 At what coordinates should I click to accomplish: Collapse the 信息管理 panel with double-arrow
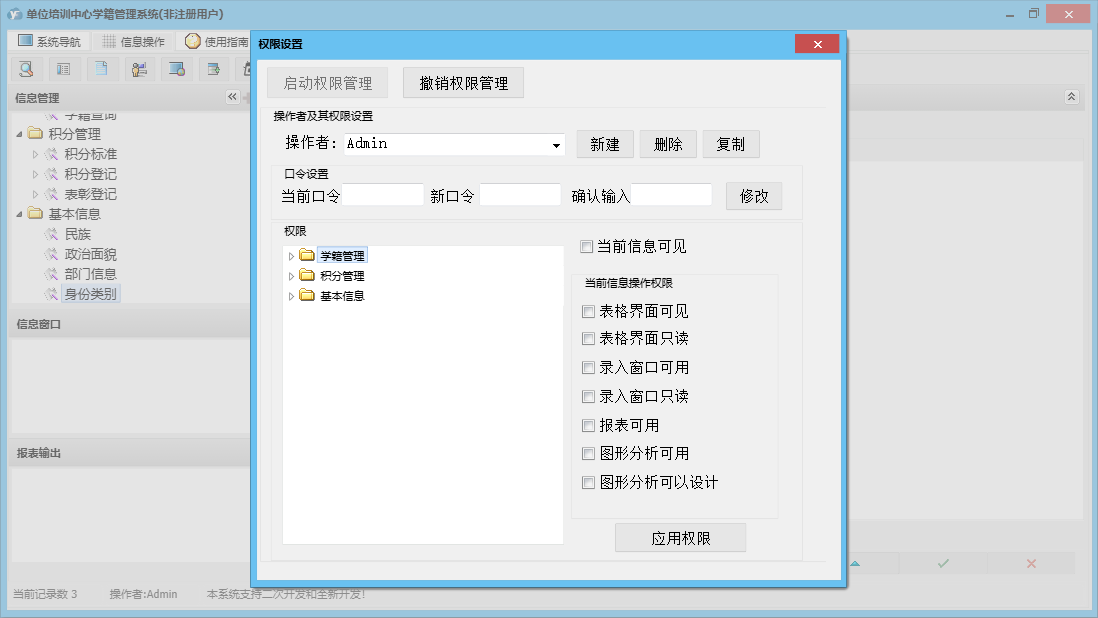(232, 97)
